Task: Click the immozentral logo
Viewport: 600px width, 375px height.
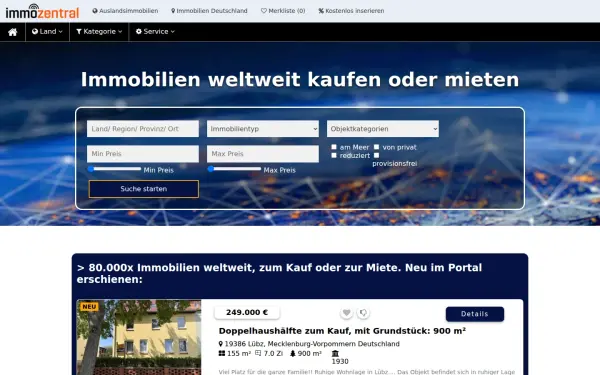Action: coord(42,11)
